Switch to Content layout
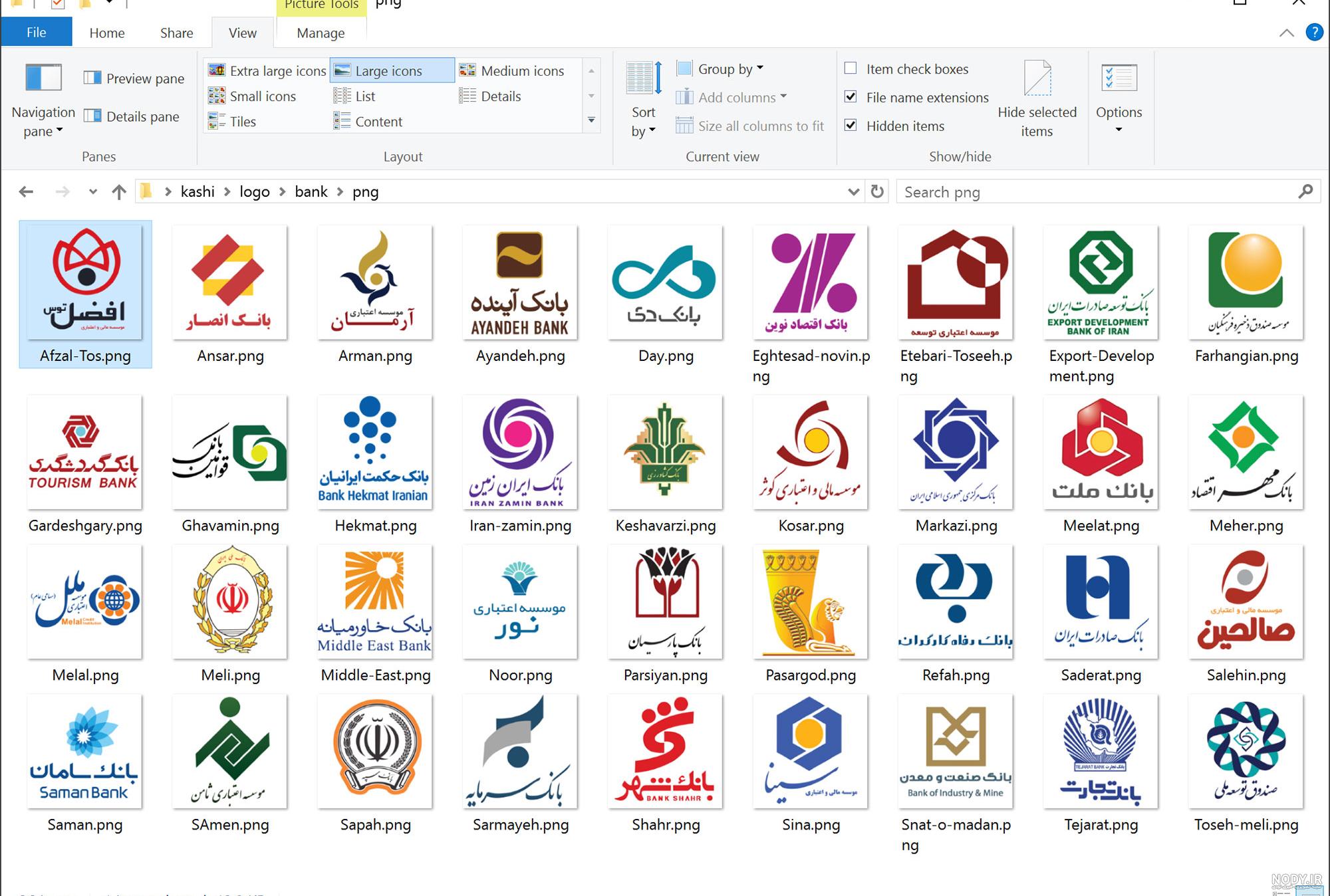This screenshot has height=896, width=1330. [368, 122]
